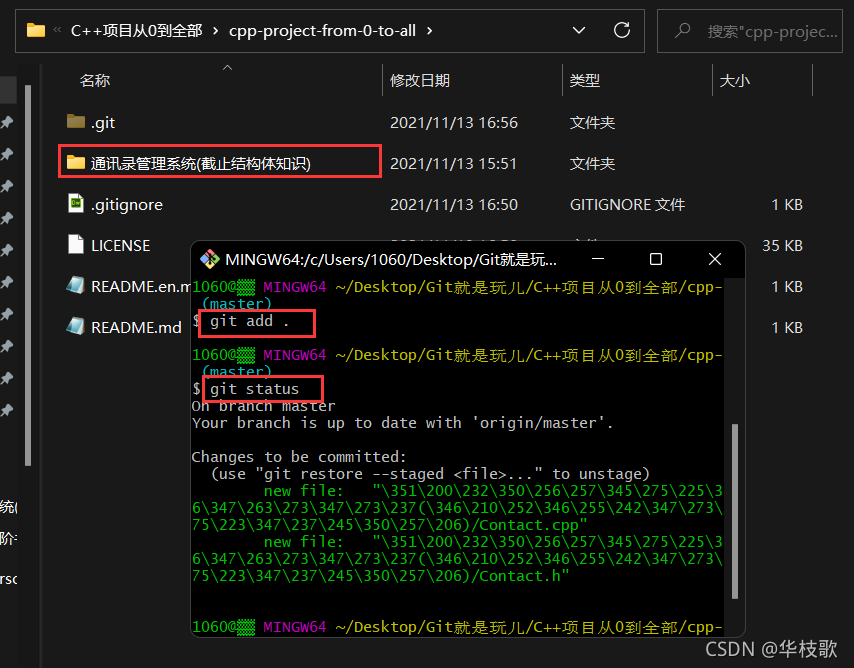Select the LICENSE file icon
The height and width of the screenshot is (668, 854).
point(76,244)
